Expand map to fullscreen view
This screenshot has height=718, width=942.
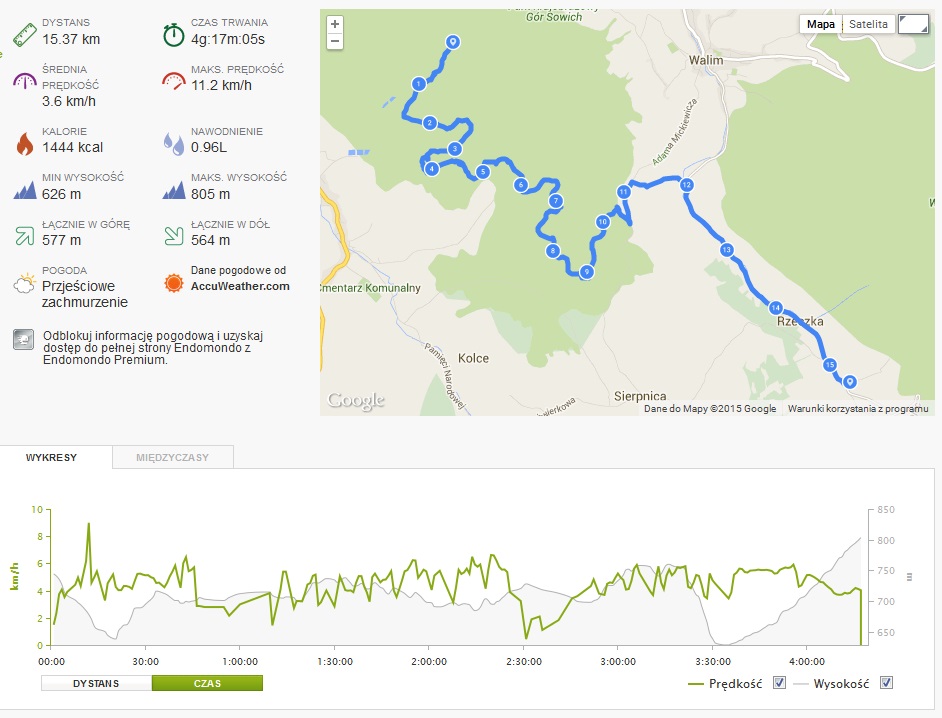912,24
